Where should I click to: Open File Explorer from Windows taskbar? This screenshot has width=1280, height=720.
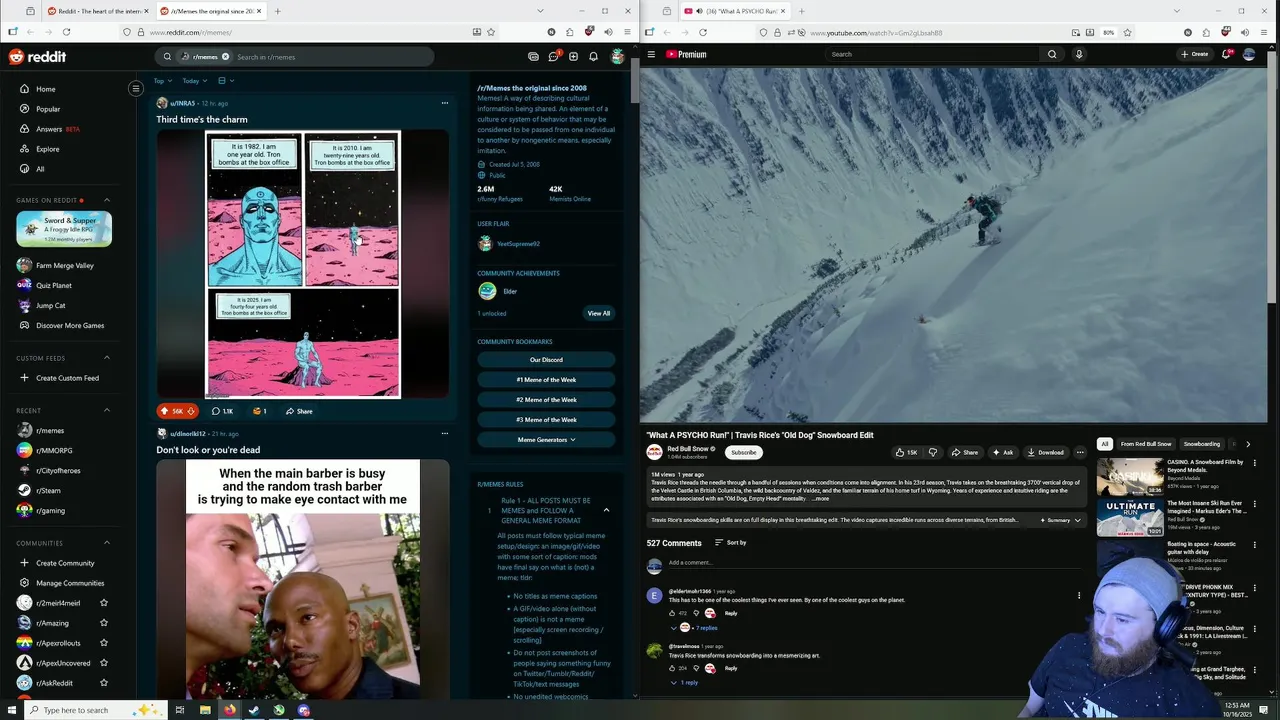pos(205,710)
